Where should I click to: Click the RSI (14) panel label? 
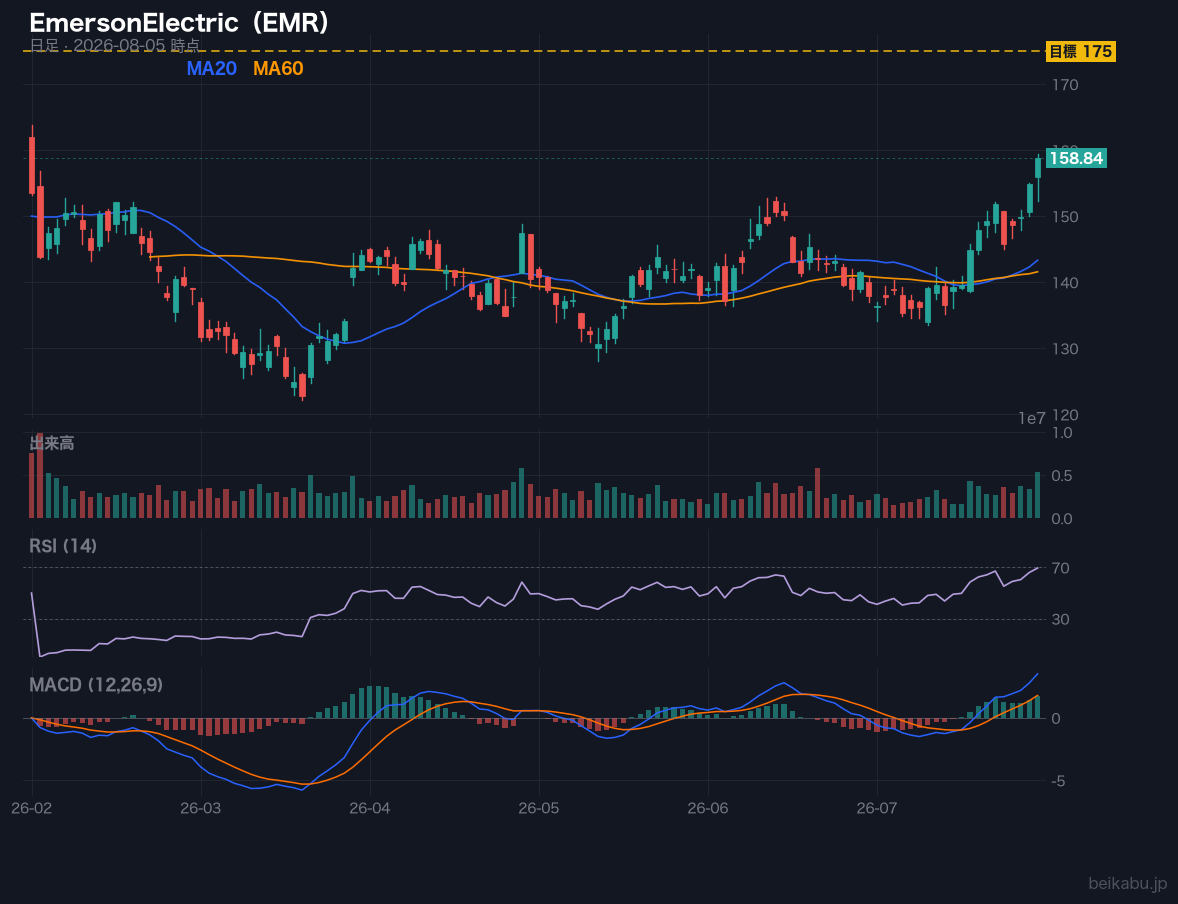coord(63,546)
